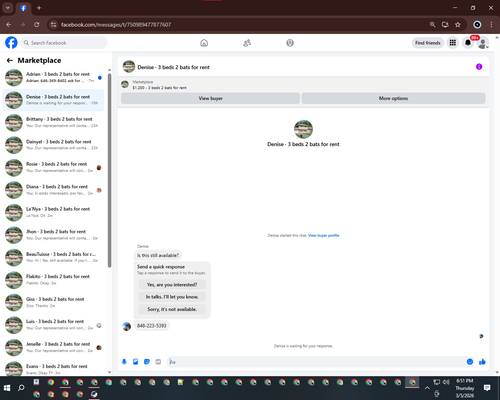Image resolution: width=500 pixels, height=400 pixels.
Task: Click the message text input field
Action: (x=317, y=362)
